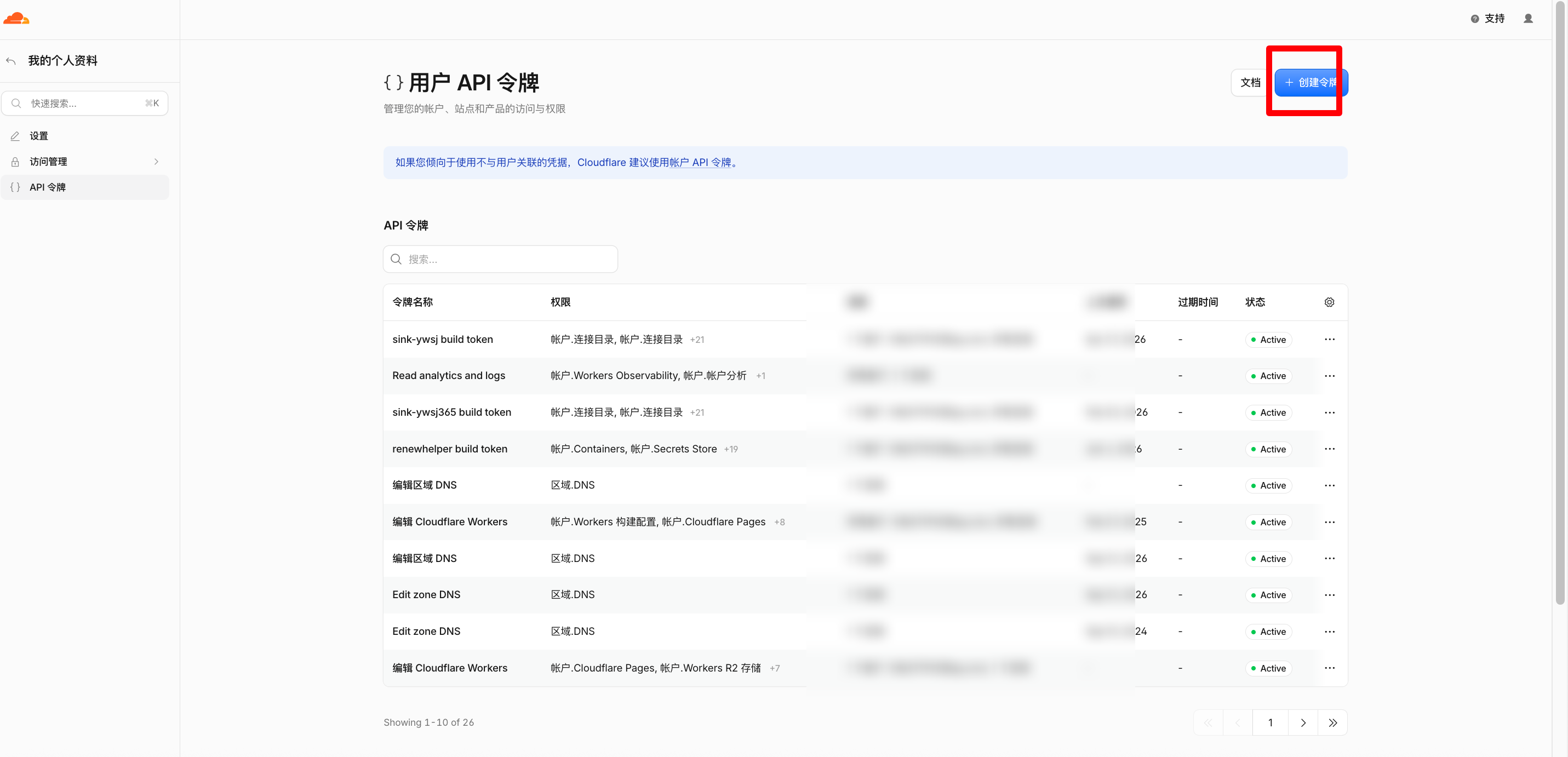Screen dimensions: 1568x757
Task: Expand the 访问管理 chevron
Action: (x=157, y=162)
